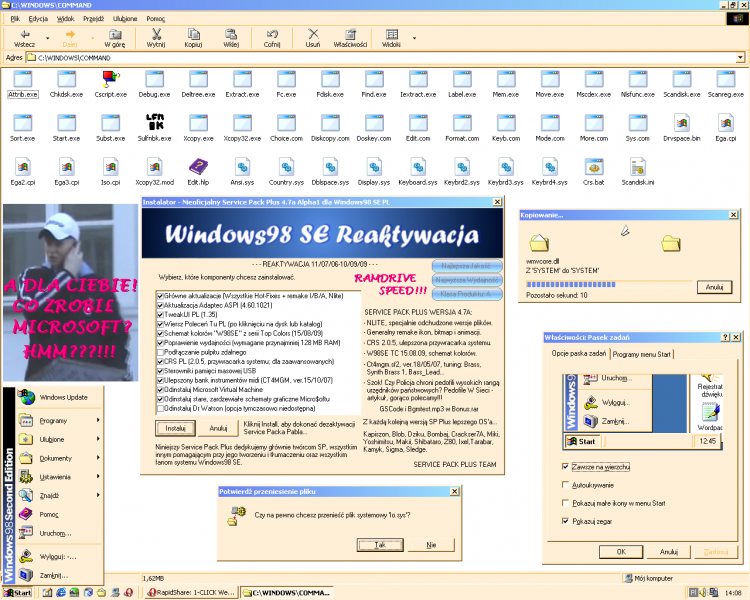Viewport: 750px width, 600px height.
Task: Launch Internet Explorer from quick launch bar
Action: click(61, 592)
